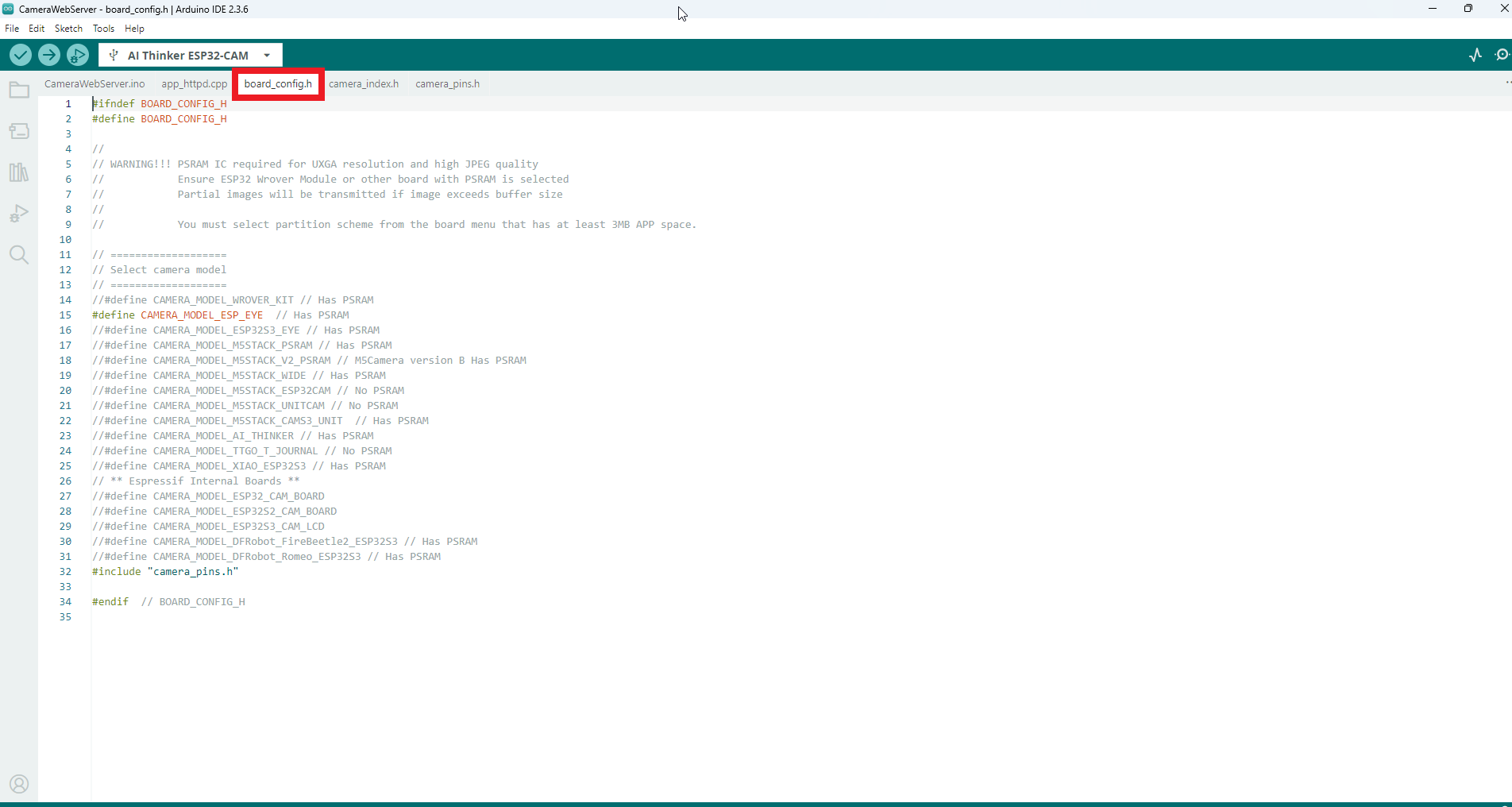
Task: Switch to the app_httpd.cpp tab
Action: (194, 84)
